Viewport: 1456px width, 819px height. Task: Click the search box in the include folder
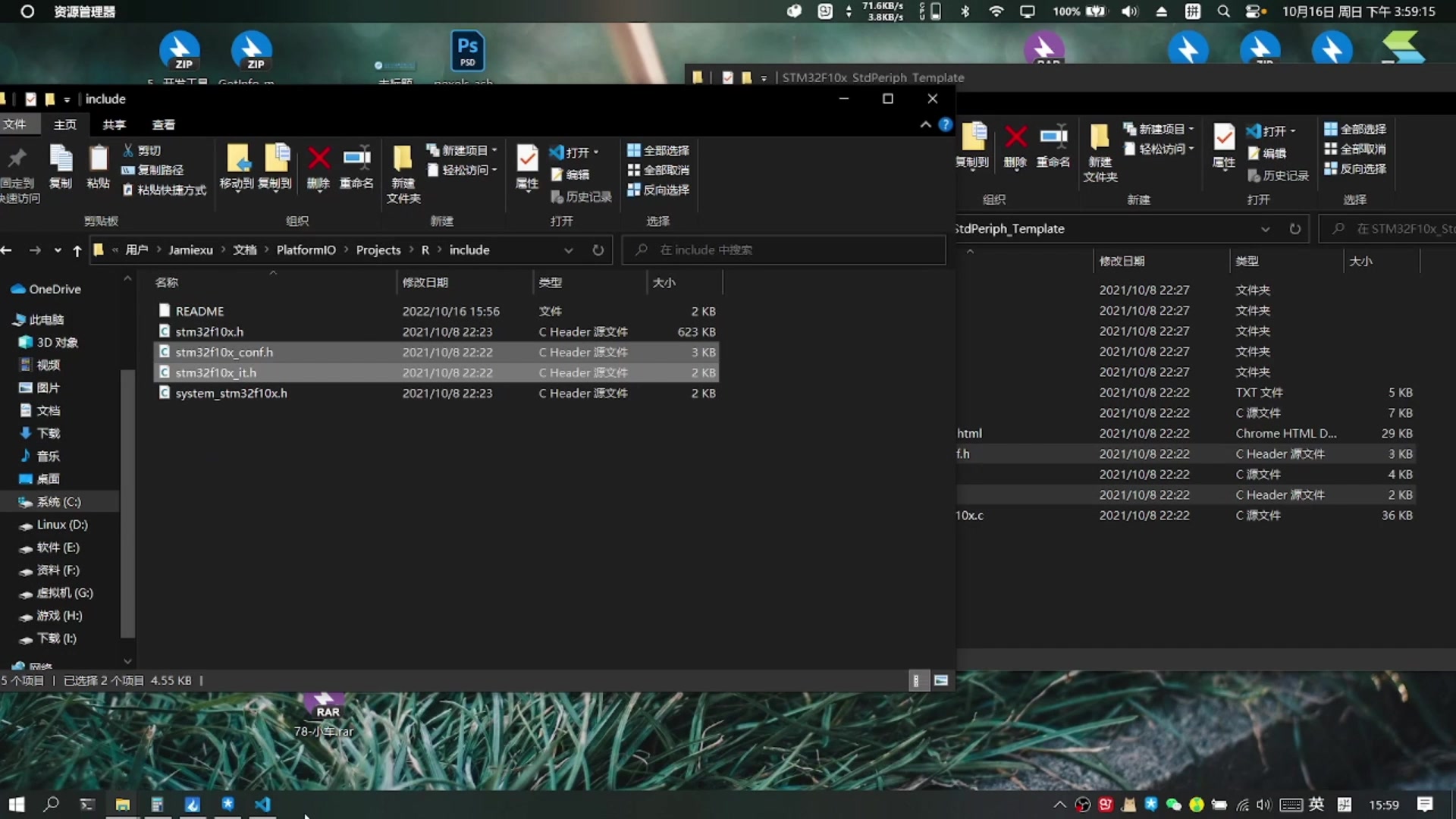pyautogui.click(x=783, y=249)
